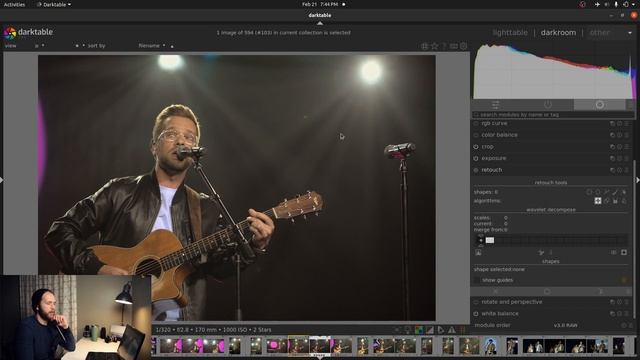Collapse the top panel arrow handle
The image size is (640, 360).
[320, 23]
